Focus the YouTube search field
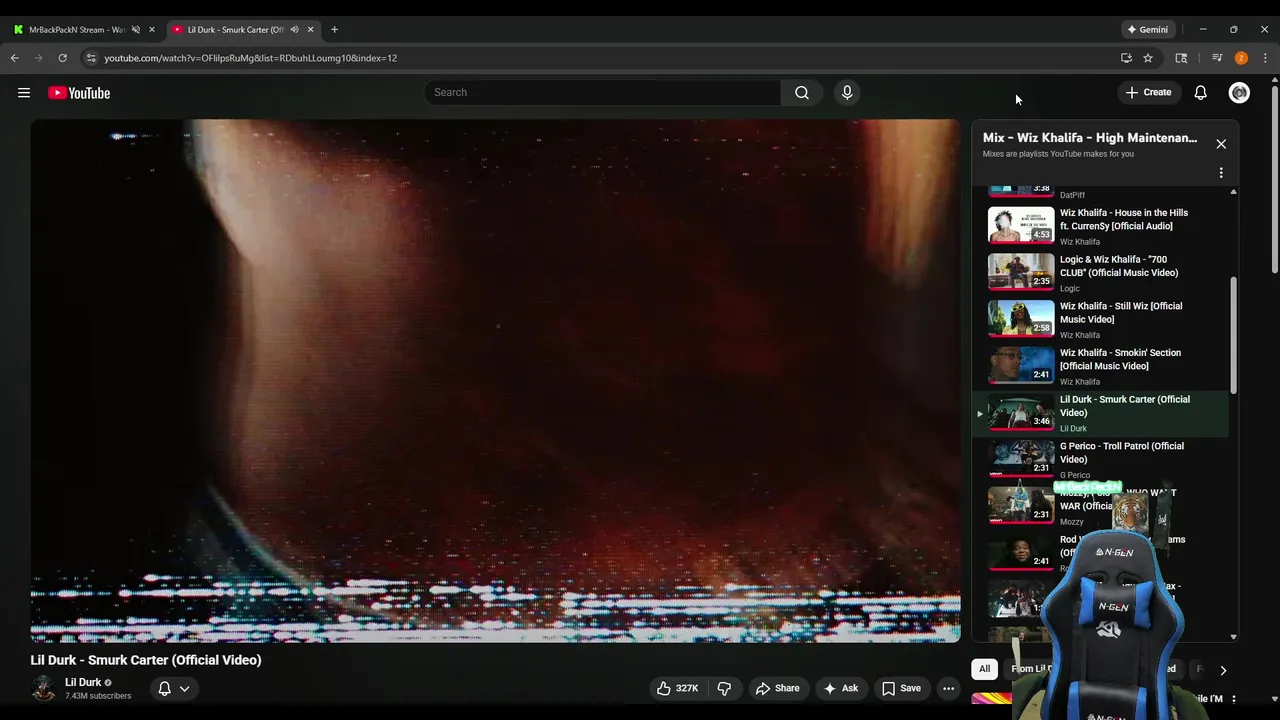 [602, 92]
